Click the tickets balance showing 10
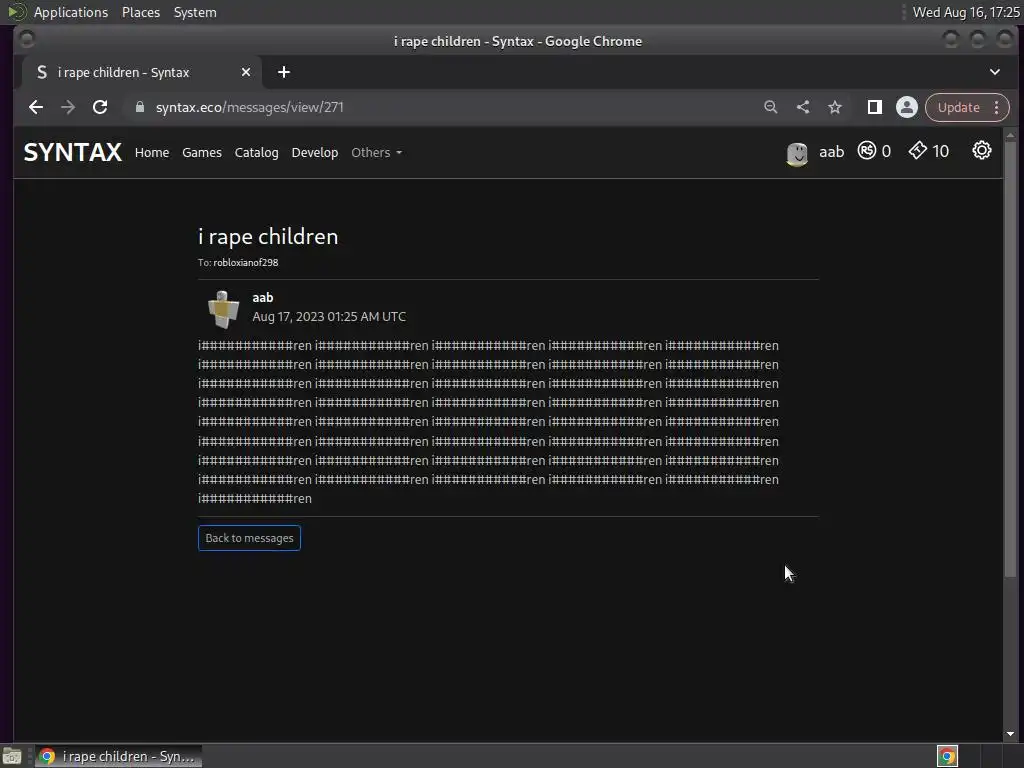 pos(929,151)
